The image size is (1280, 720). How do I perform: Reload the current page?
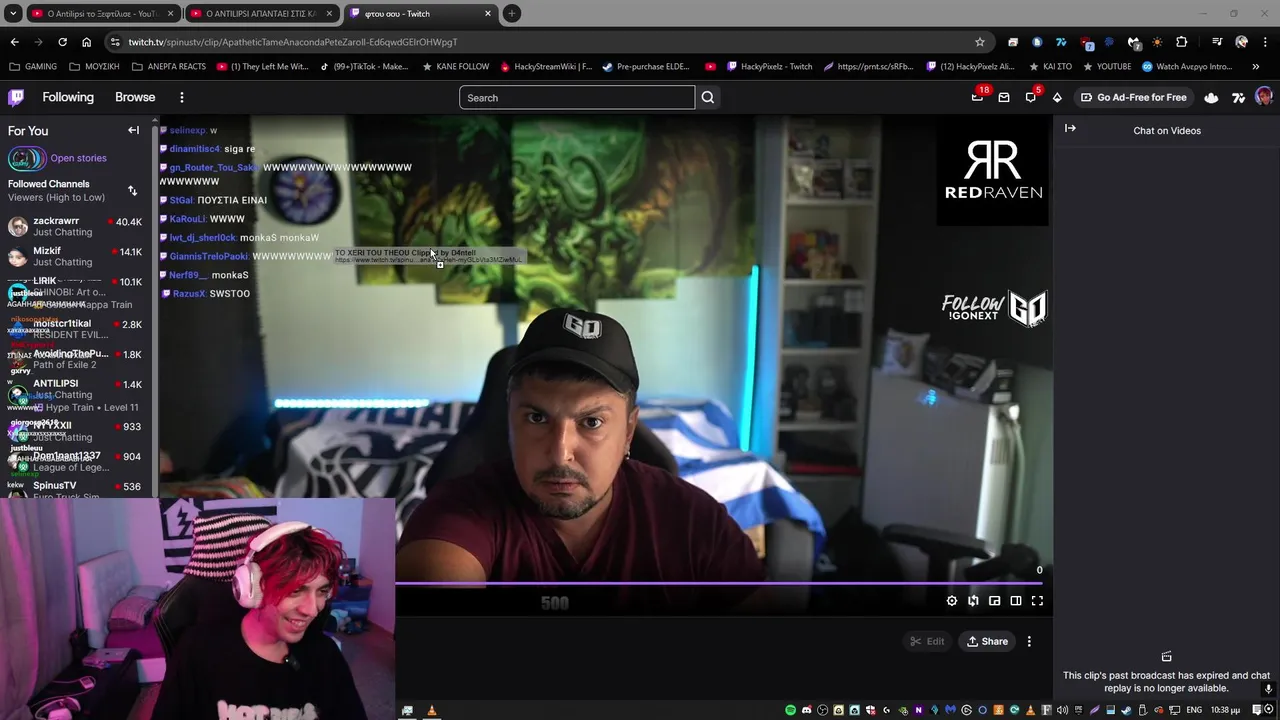pyautogui.click(x=62, y=42)
